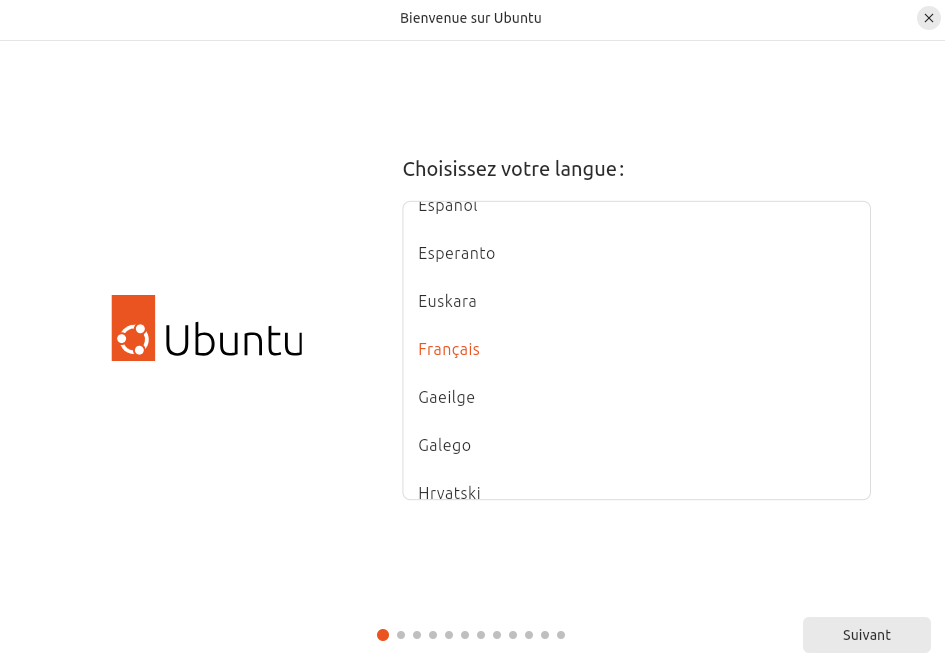Viewport: 945px width, 669px height.
Task: Click the fourth page indicator dot
Action: (432, 634)
